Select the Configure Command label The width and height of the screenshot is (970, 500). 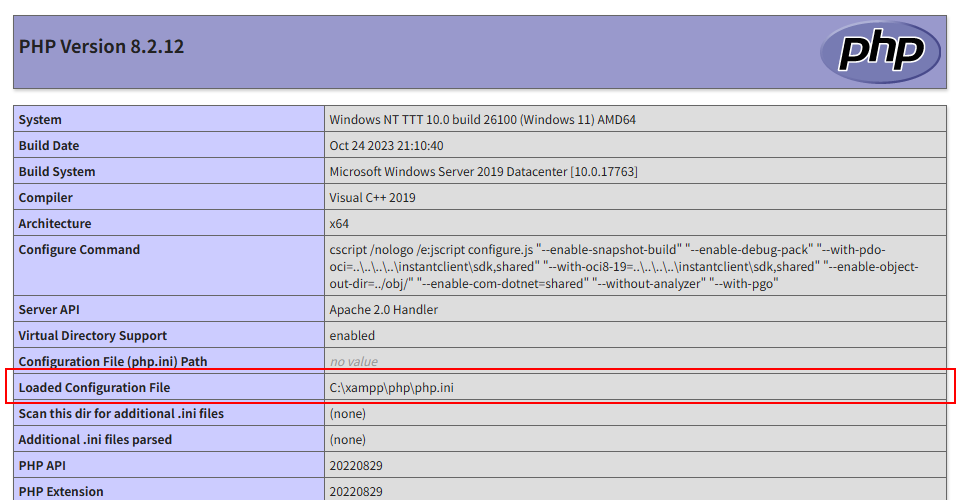point(79,250)
